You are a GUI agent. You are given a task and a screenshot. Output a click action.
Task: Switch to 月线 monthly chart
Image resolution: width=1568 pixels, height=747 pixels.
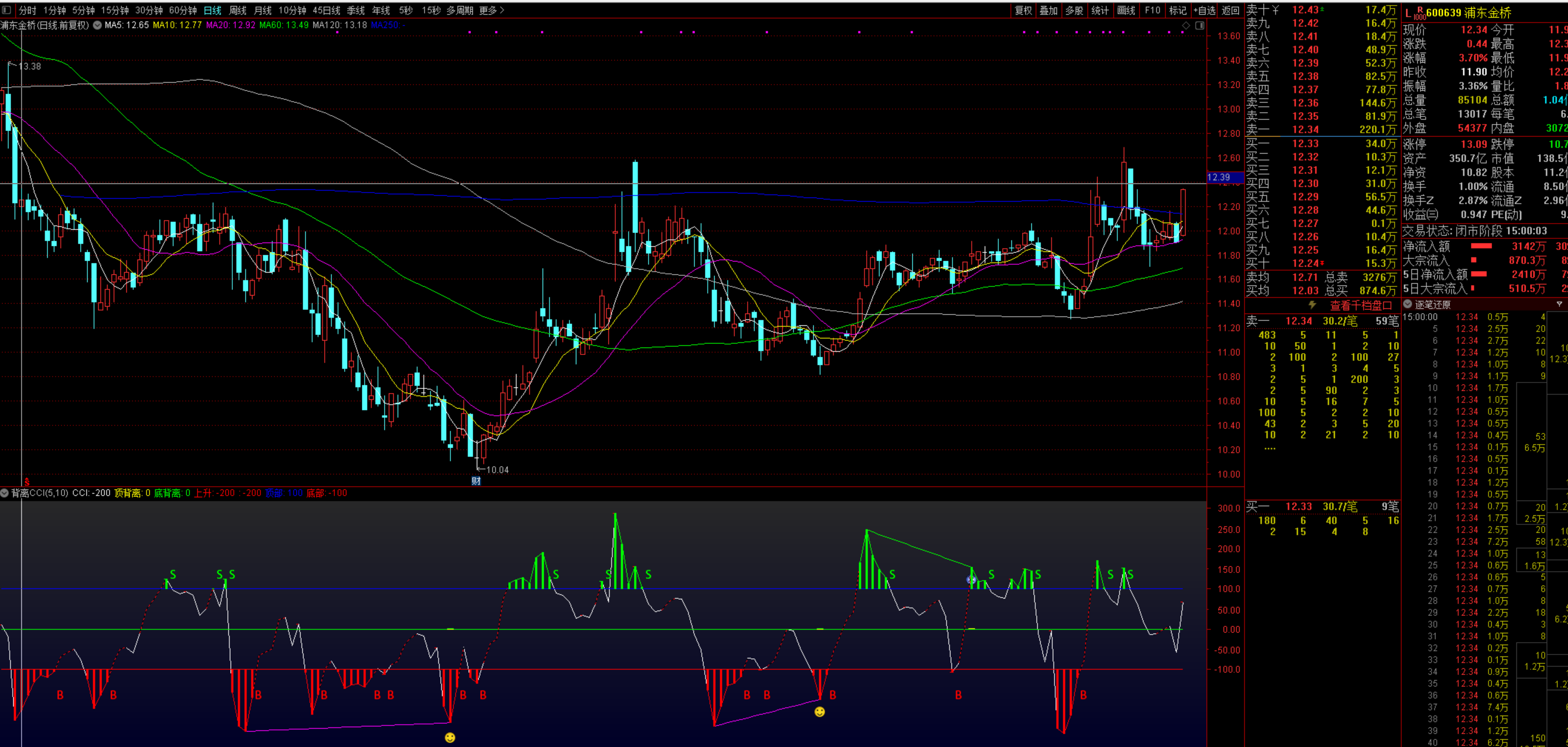point(262,10)
